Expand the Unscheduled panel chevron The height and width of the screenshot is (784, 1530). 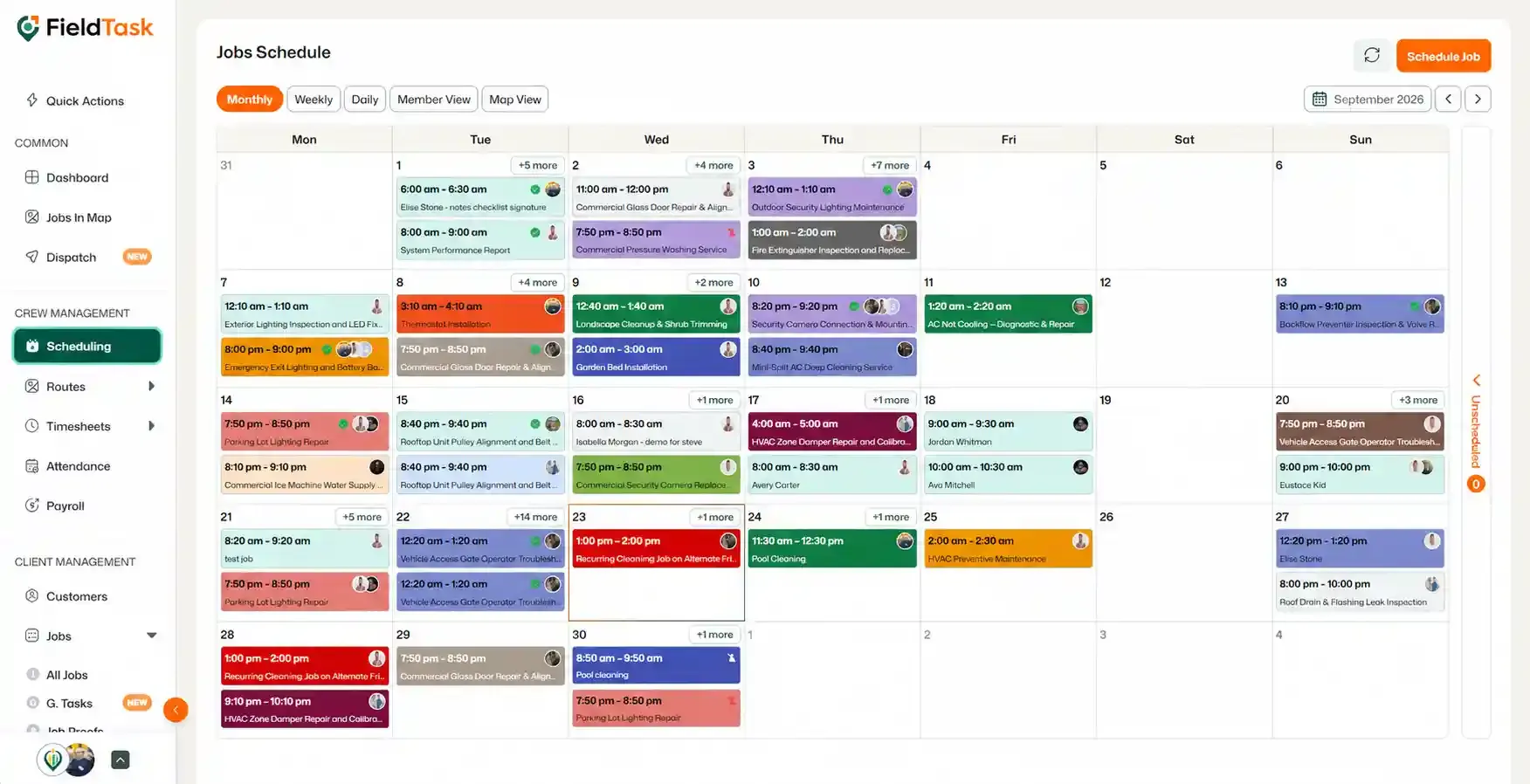tap(1477, 381)
